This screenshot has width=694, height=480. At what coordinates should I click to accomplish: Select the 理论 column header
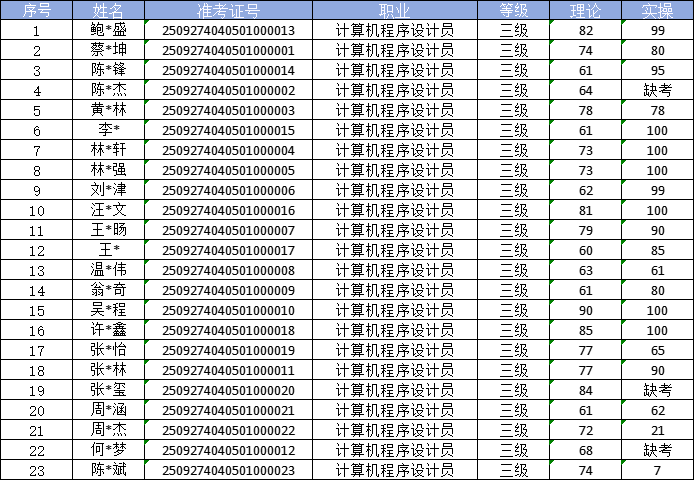pyautogui.click(x=586, y=10)
